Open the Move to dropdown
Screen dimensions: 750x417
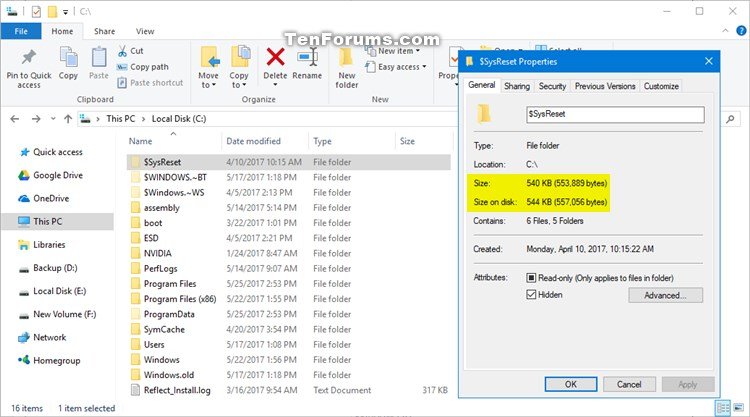[x=209, y=80]
